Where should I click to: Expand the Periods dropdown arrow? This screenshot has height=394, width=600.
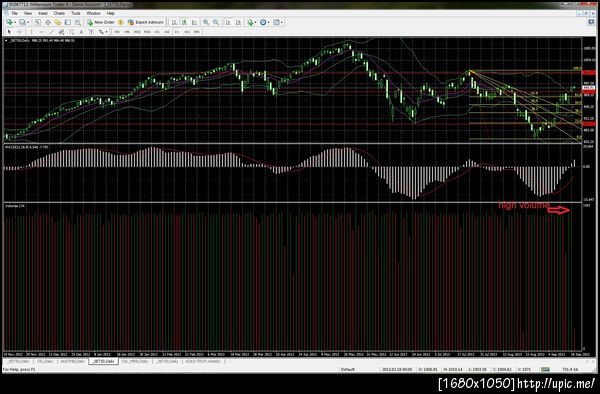(x=269, y=22)
